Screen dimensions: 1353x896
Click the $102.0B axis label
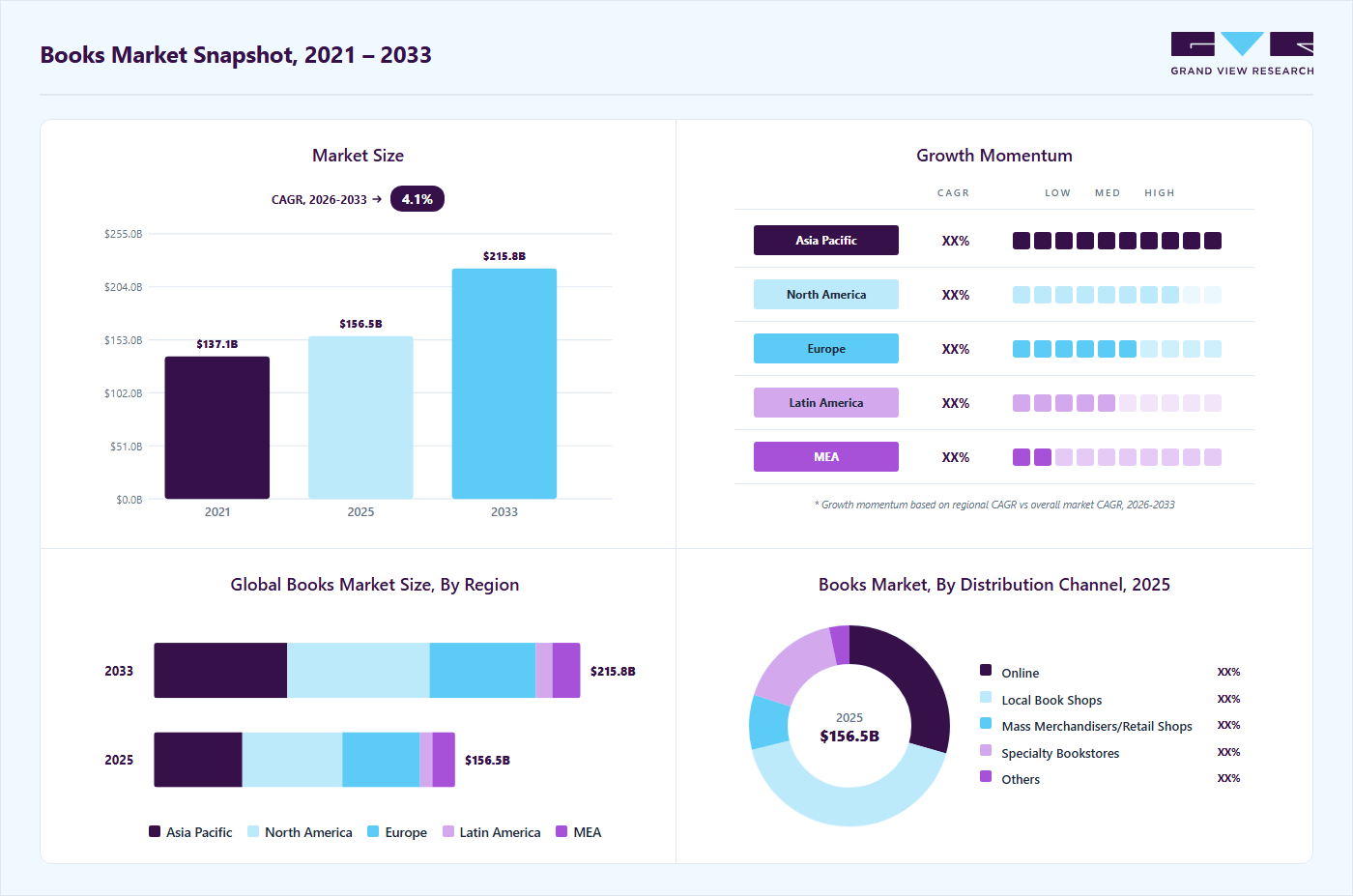click(124, 393)
